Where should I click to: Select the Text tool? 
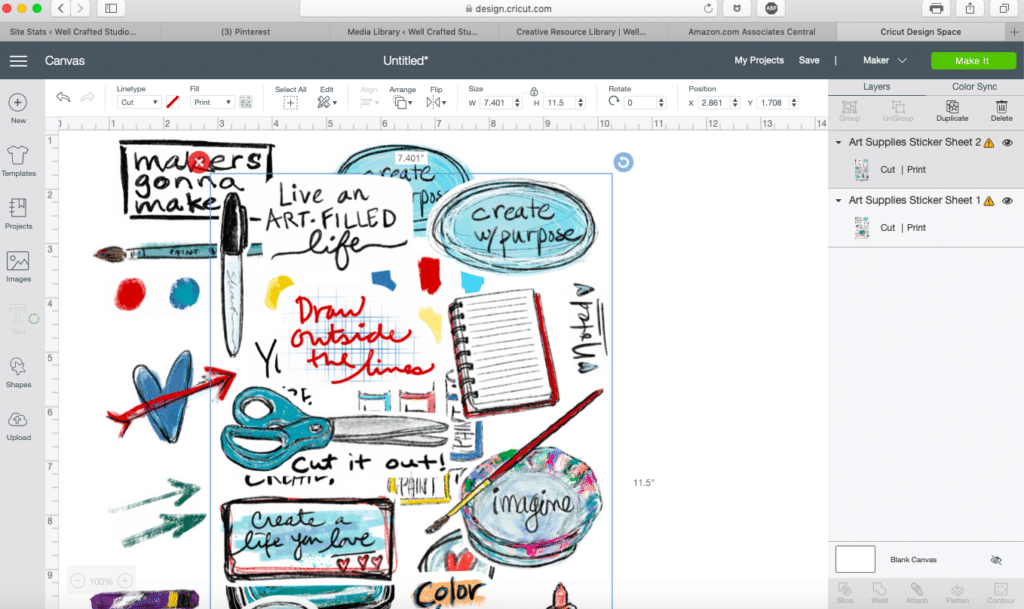[18, 320]
